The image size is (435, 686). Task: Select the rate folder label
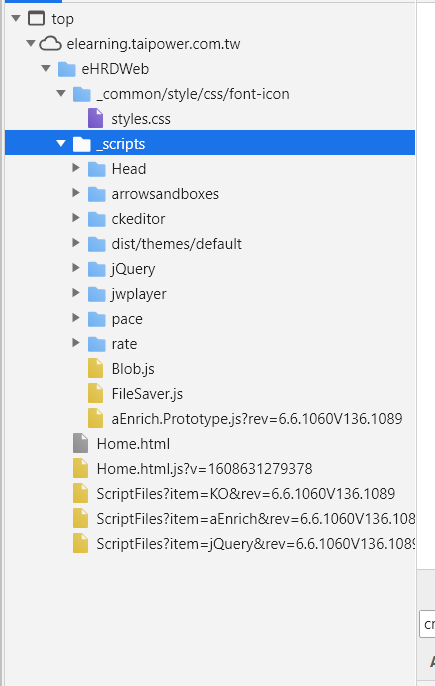[x=124, y=343]
